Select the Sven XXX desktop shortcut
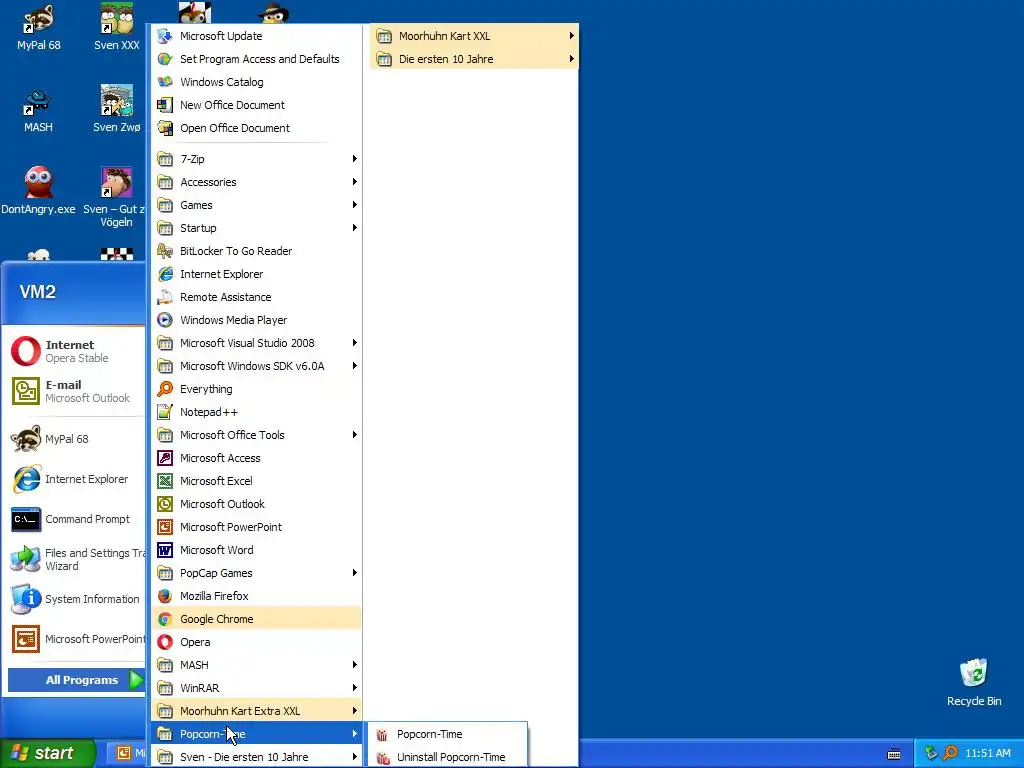Image resolution: width=1024 pixels, height=768 pixels. click(116, 28)
